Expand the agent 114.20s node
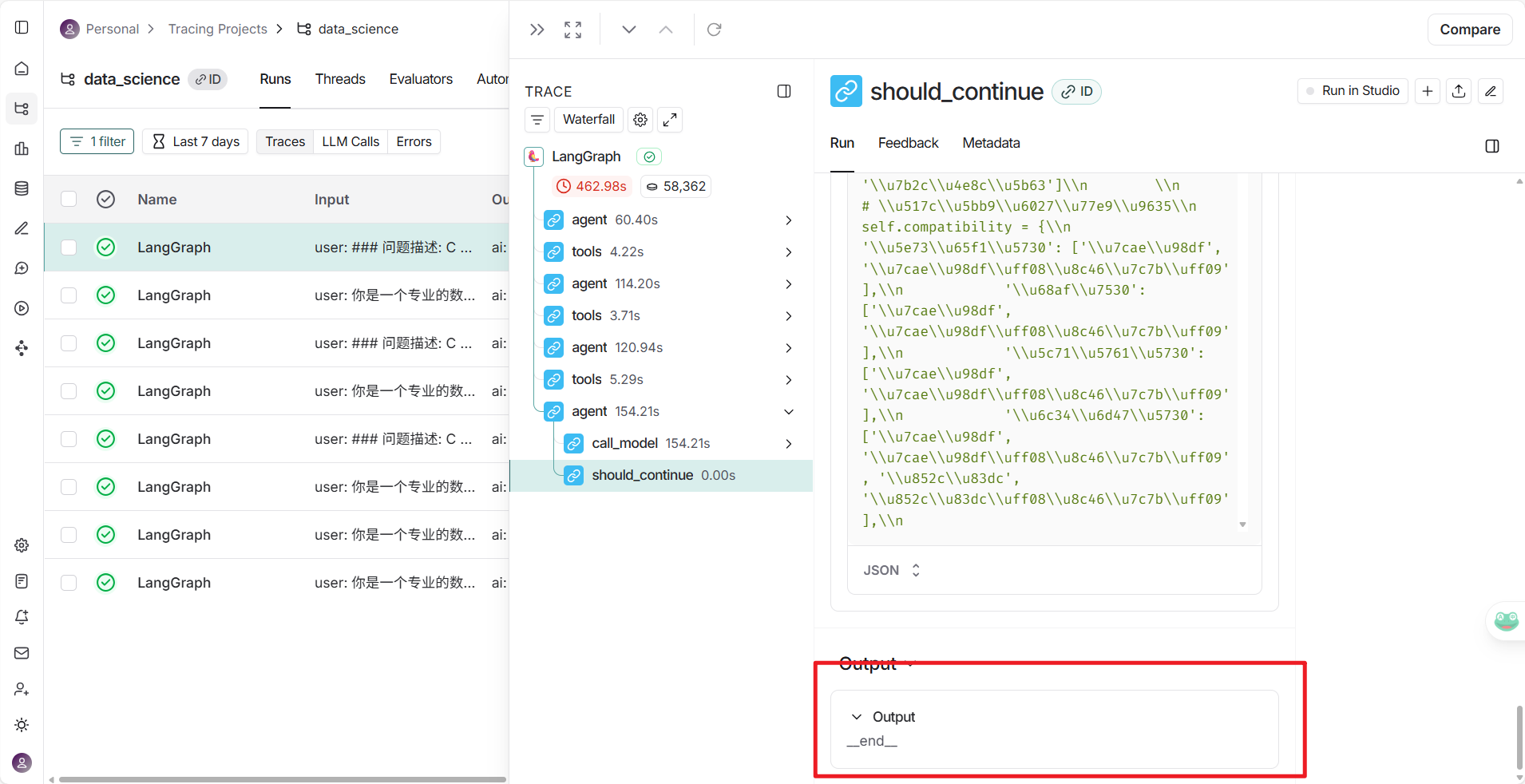The image size is (1525, 784). [788, 284]
